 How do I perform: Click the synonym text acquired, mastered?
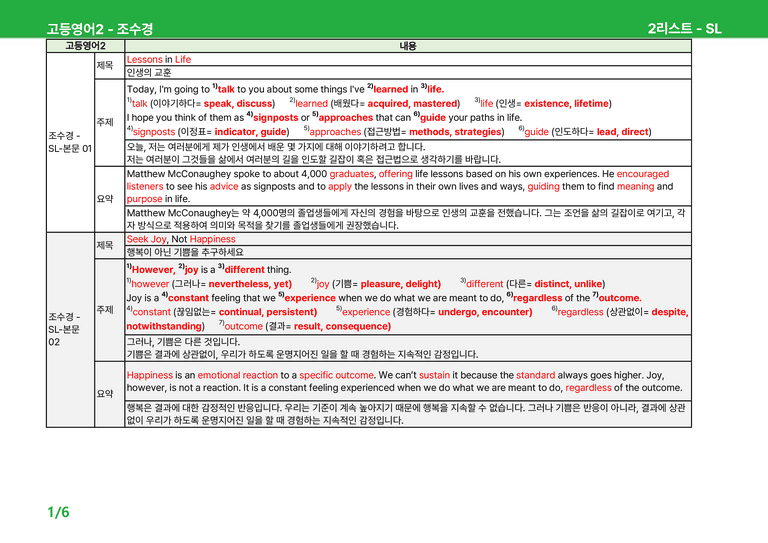[x=412, y=103]
